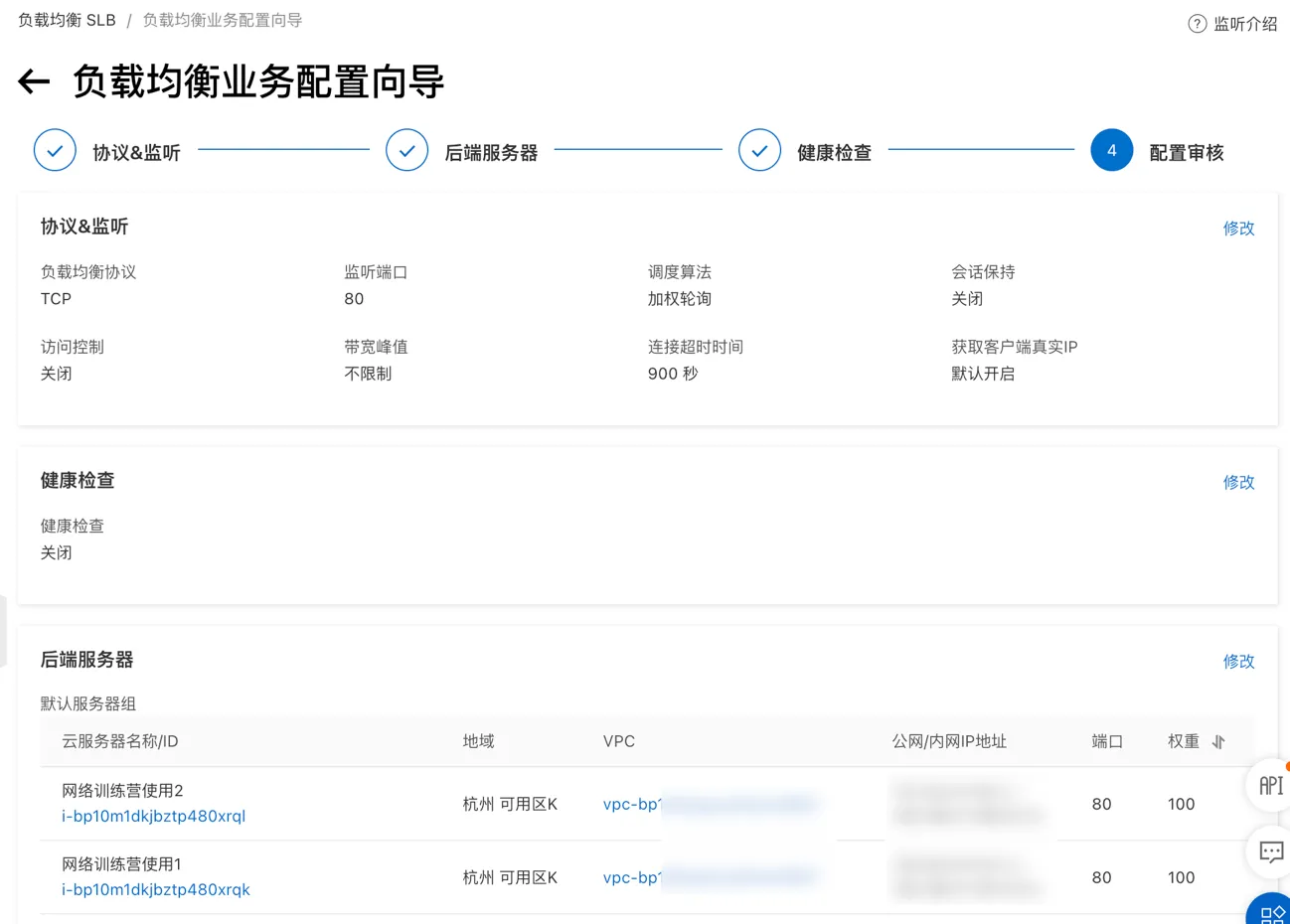Click 修改 in the 协议&监听 section

pyautogui.click(x=1238, y=229)
